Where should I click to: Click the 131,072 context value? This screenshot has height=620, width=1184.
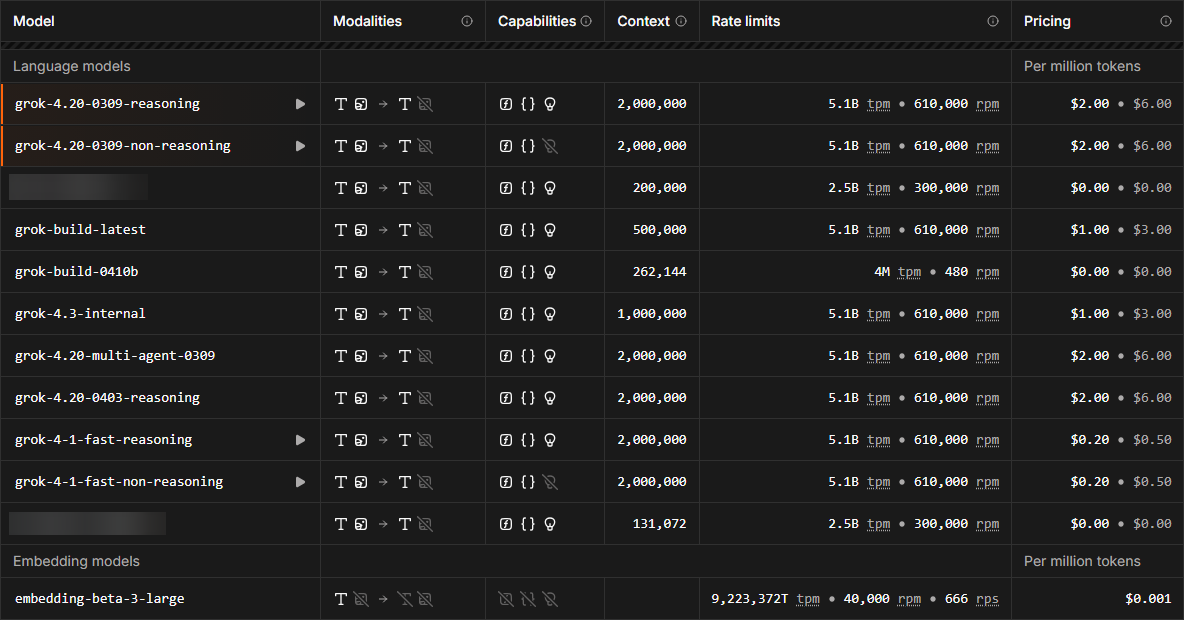[x=659, y=523]
